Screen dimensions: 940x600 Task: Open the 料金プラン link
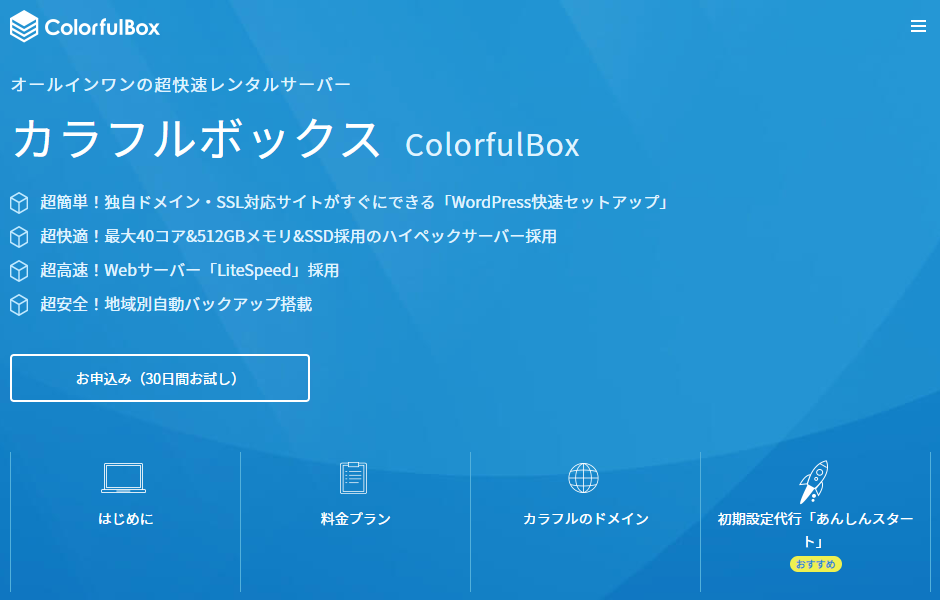[x=355, y=518]
